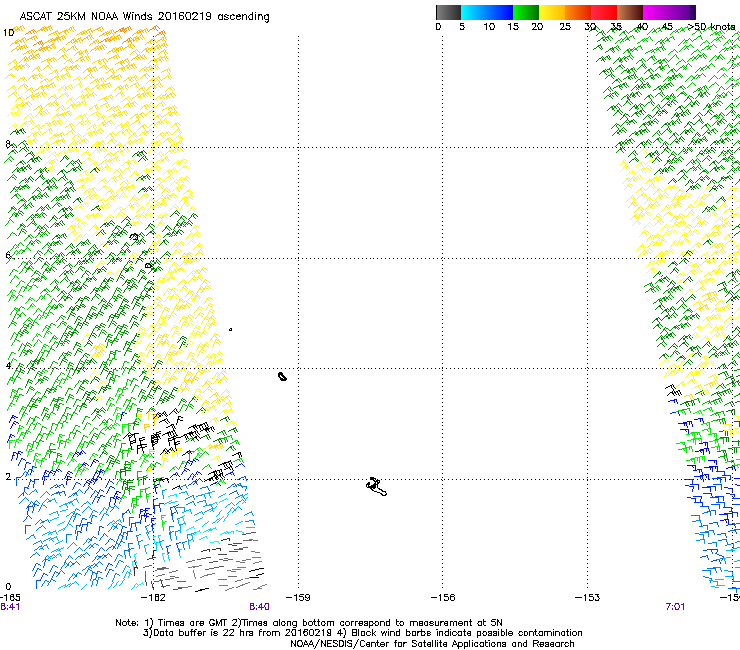Viewport: 740px width, 650px height.
Task: Click the purple time stamp '8:40'
Action: tap(260, 607)
